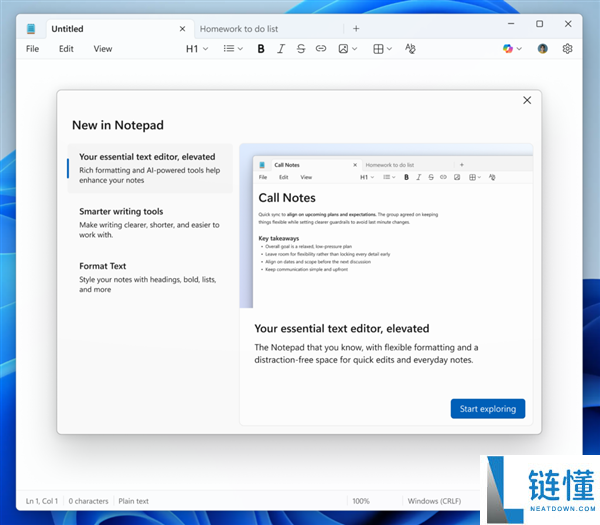
Task: Select the Format Text item
Action: [150, 277]
